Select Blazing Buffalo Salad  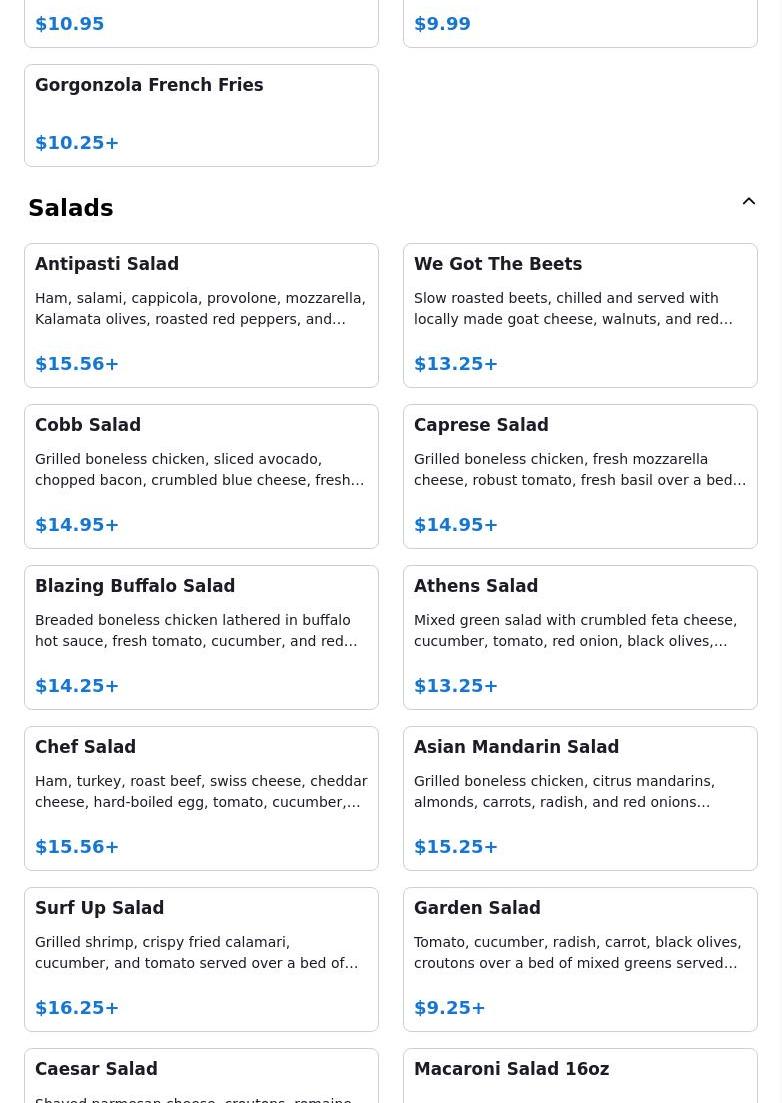pos(201,637)
